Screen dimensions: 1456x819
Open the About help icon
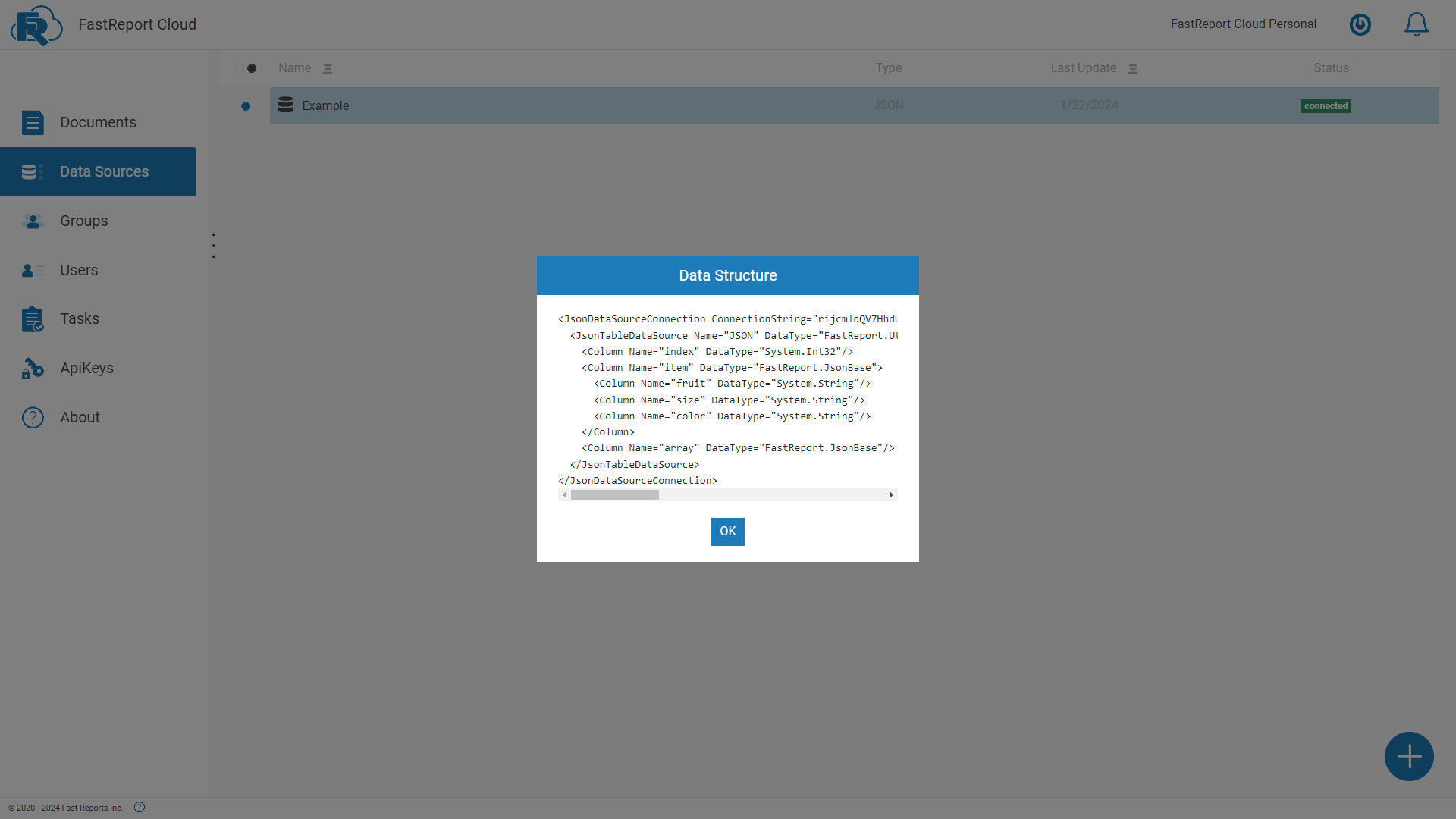point(33,417)
